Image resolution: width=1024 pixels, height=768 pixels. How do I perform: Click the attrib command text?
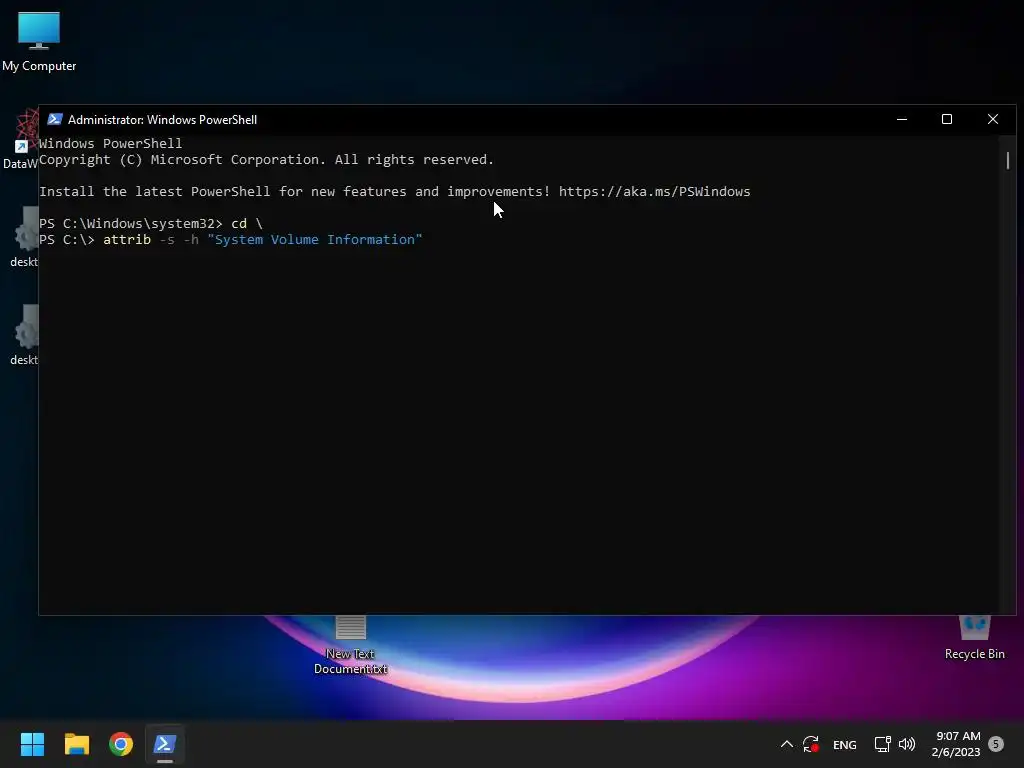[x=127, y=240]
